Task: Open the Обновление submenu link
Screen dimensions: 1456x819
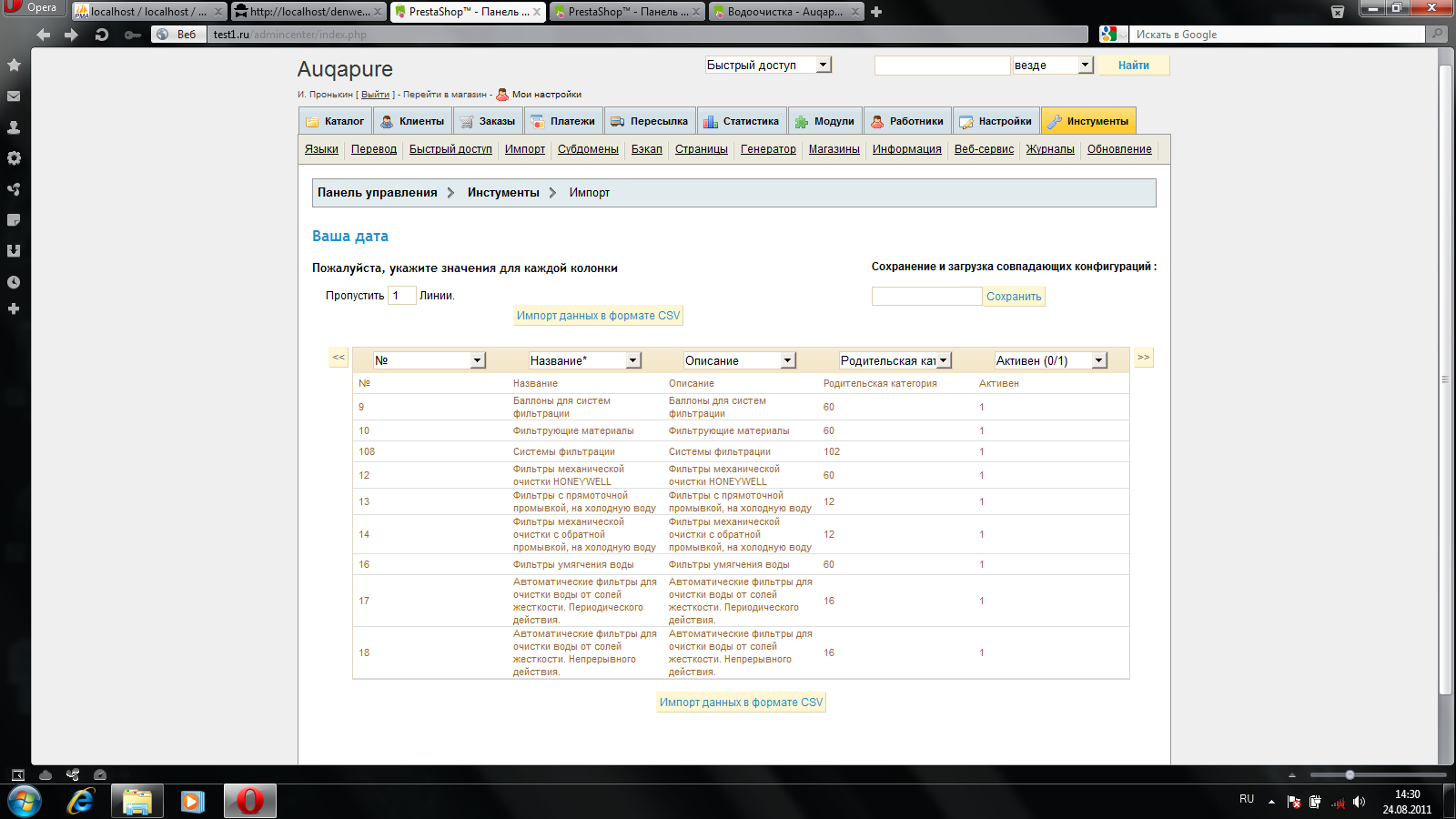Action: 1119,149
